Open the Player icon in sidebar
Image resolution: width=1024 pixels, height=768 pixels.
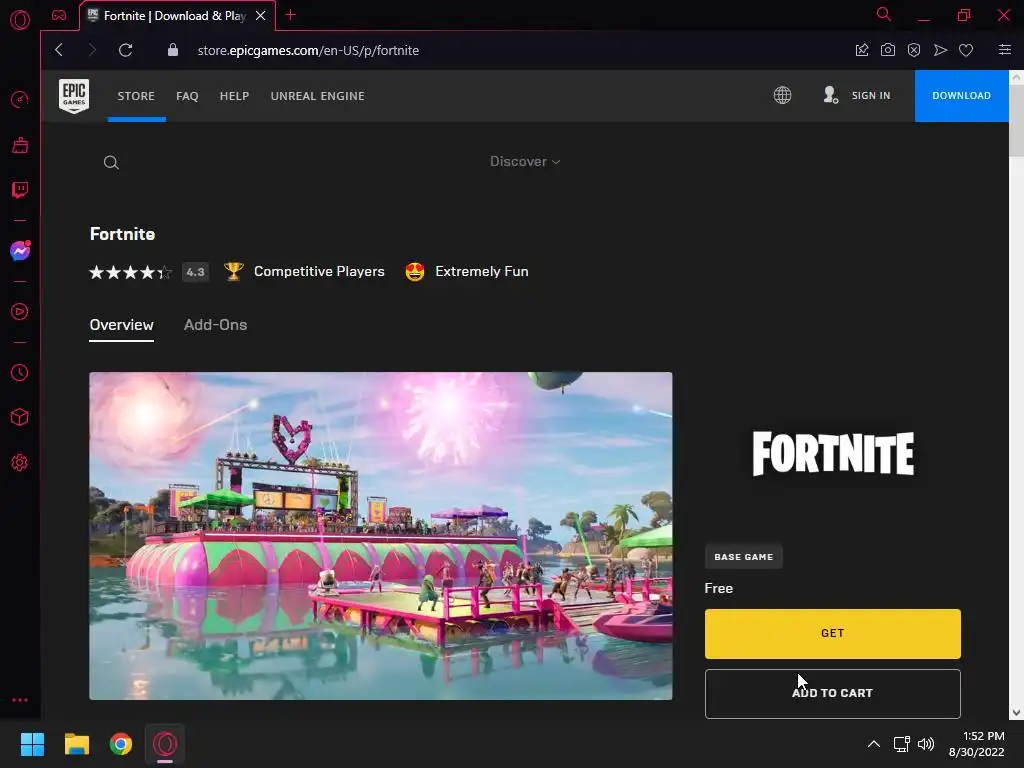(x=20, y=312)
